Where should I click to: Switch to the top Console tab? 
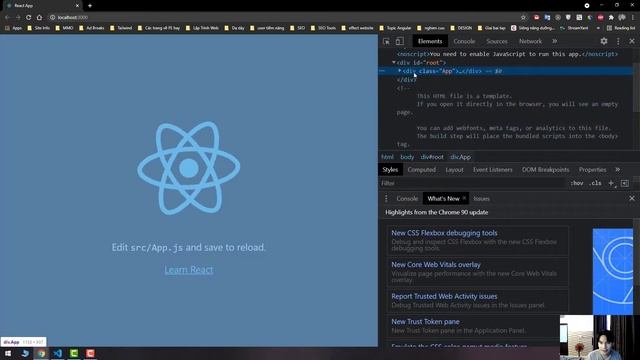pos(464,41)
